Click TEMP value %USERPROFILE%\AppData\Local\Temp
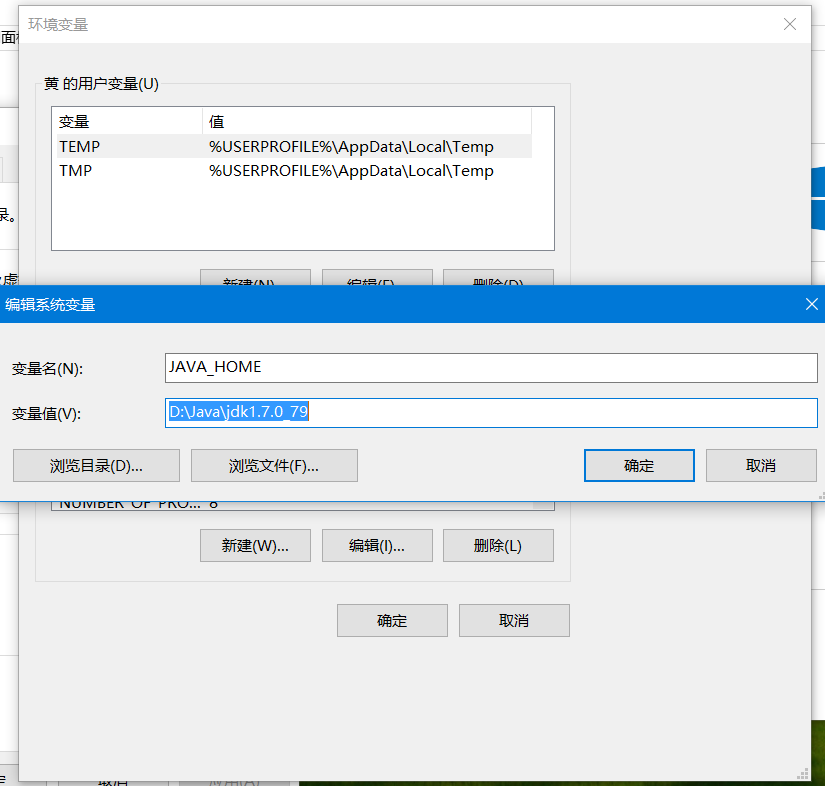 [x=351, y=147]
